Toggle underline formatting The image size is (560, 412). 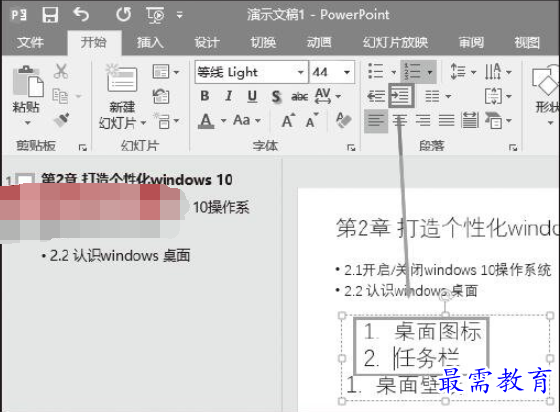click(252, 96)
